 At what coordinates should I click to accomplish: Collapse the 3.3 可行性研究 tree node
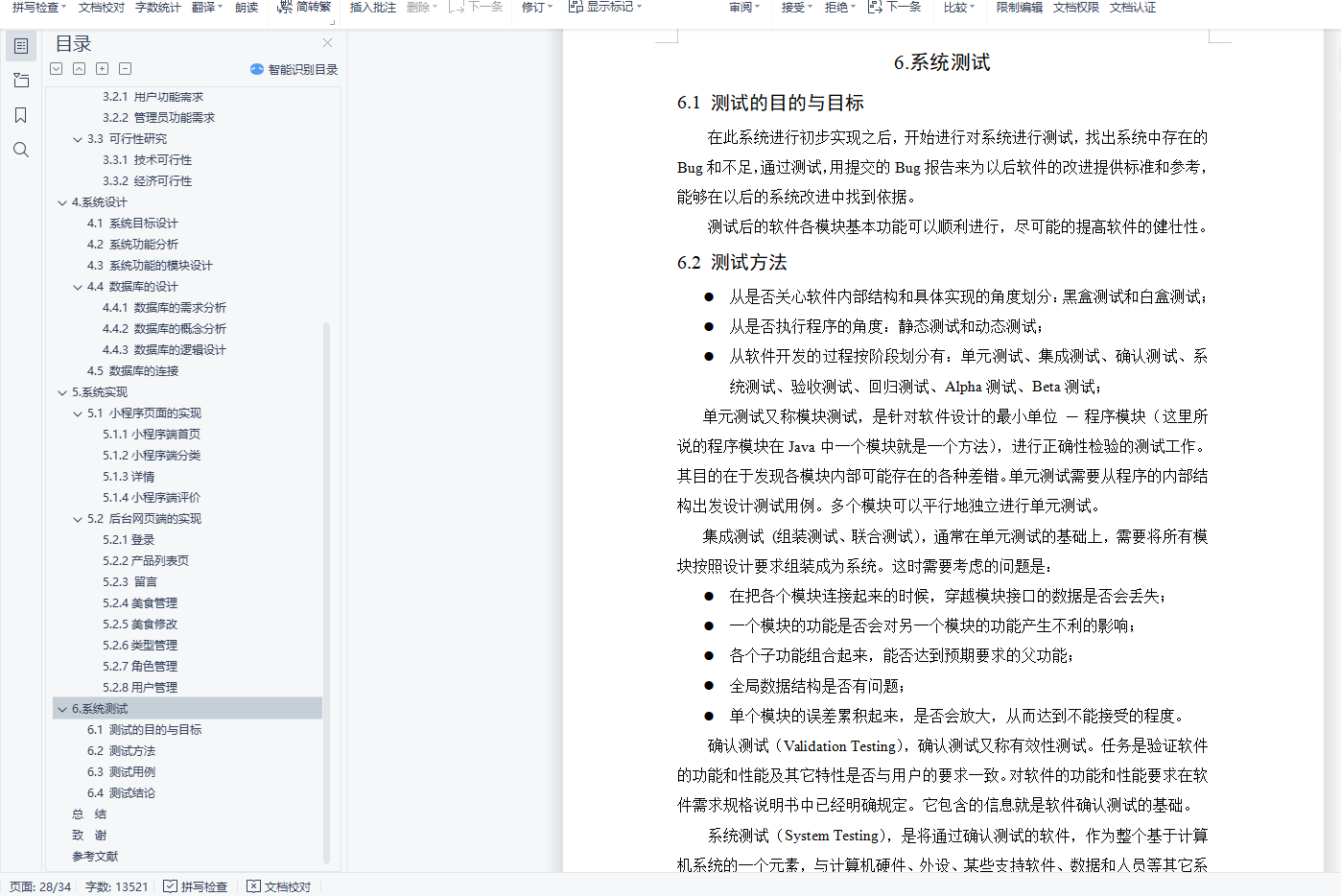78,139
